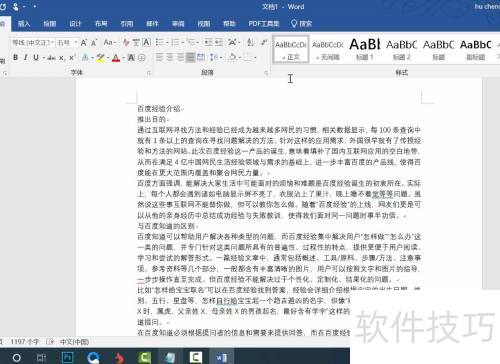
Task: Click the red font color swatch
Action: pos(116,58)
